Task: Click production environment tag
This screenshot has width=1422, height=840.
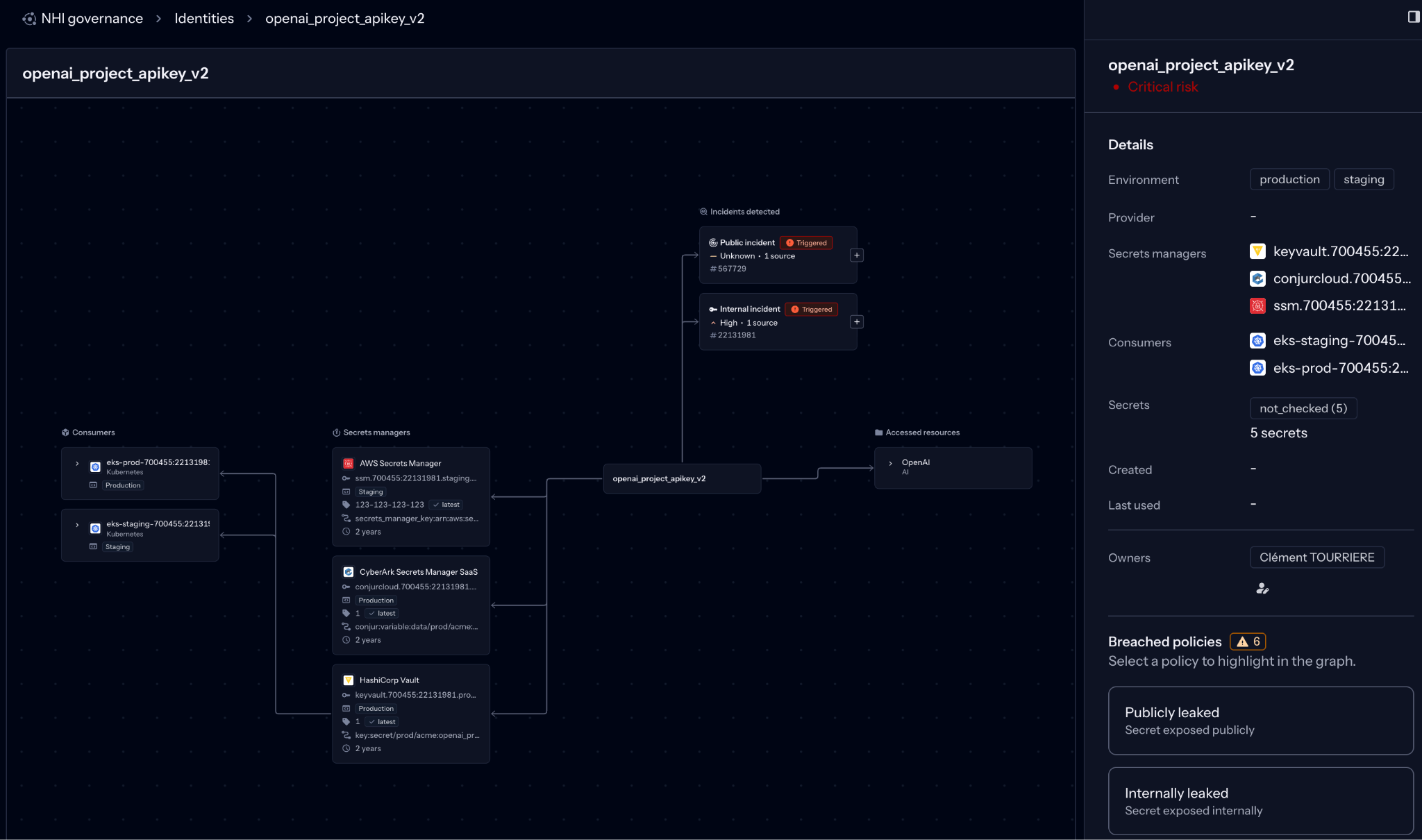Action: pos(1289,179)
